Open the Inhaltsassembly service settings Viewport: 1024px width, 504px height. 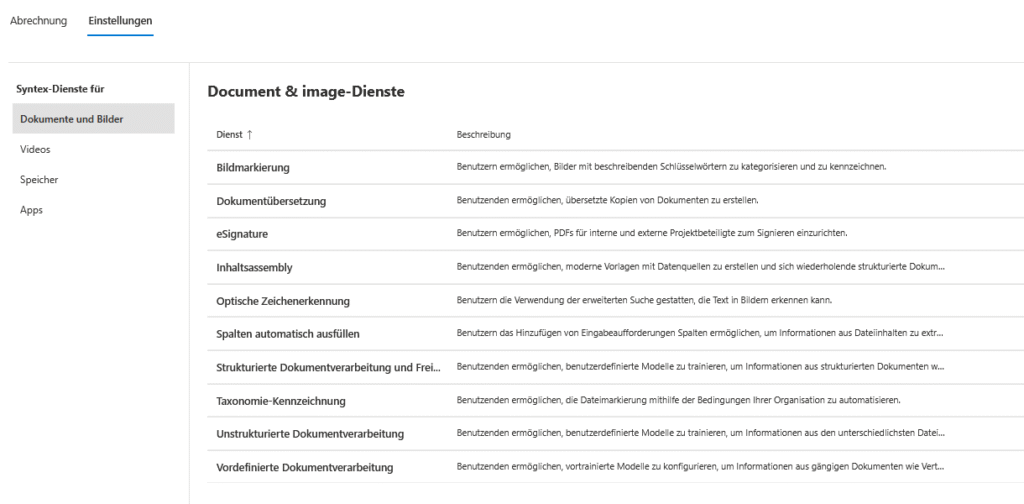click(254, 267)
